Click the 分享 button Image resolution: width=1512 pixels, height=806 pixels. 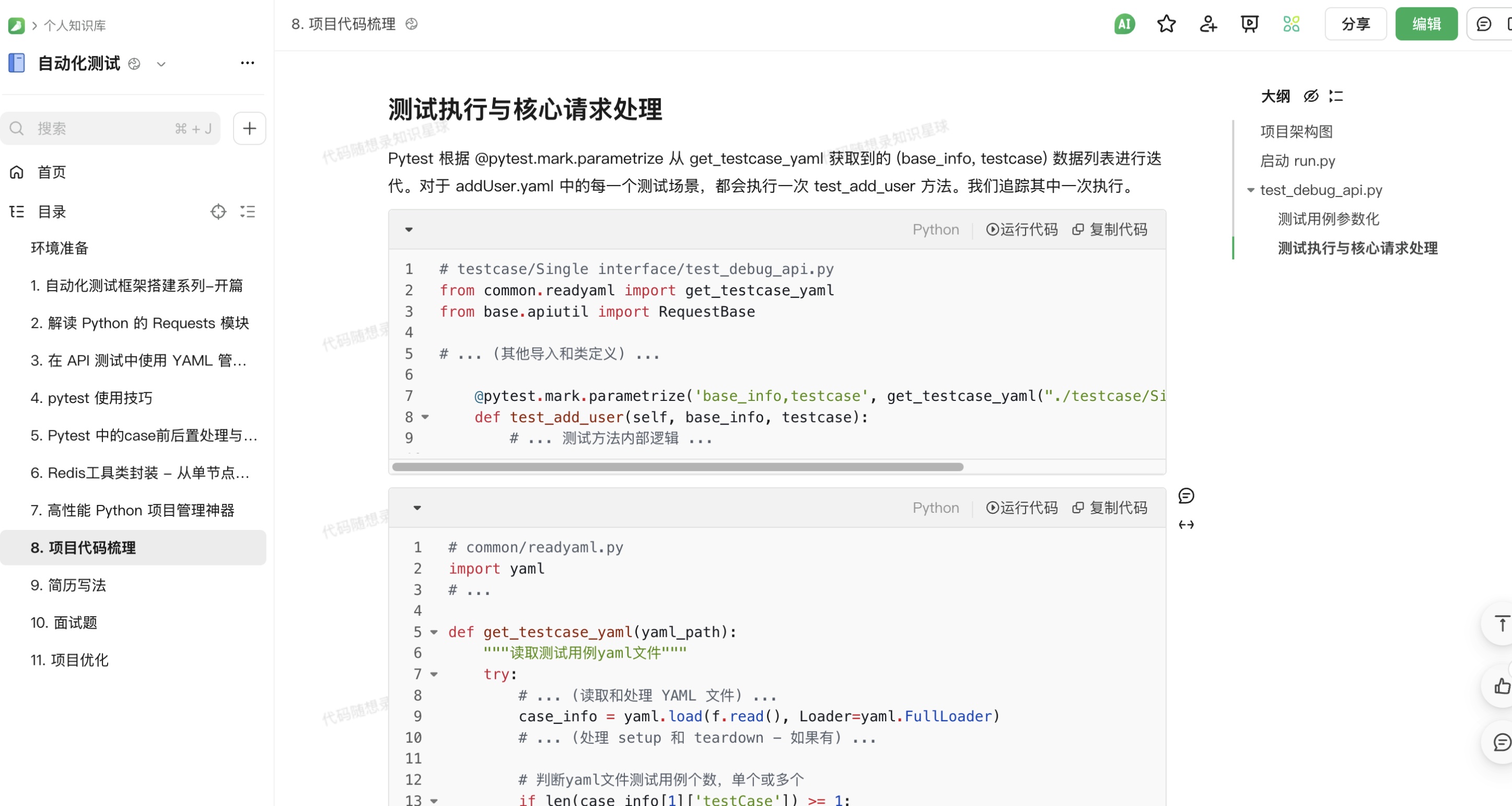(x=1355, y=24)
